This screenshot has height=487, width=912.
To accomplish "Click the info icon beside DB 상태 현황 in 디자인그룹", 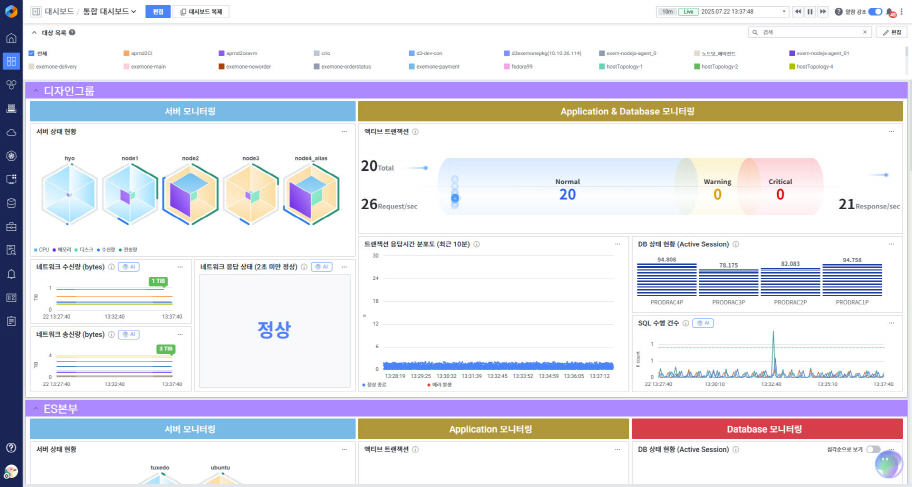I will click(x=736, y=244).
